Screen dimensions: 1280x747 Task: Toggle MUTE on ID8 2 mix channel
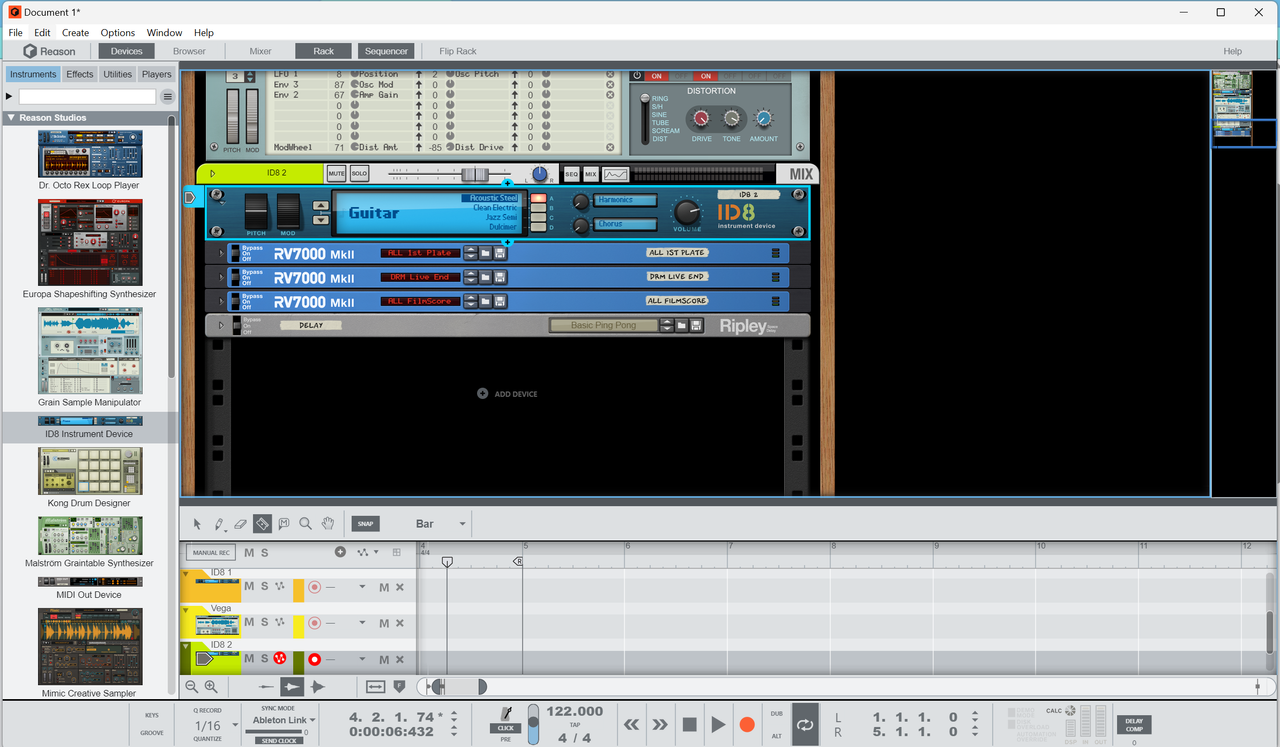pos(336,174)
